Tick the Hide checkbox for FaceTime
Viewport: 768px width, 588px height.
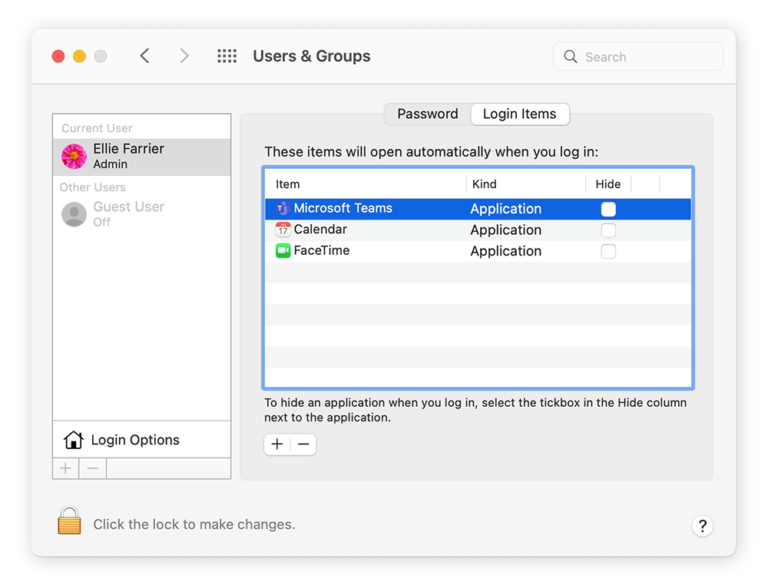coord(608,251)
